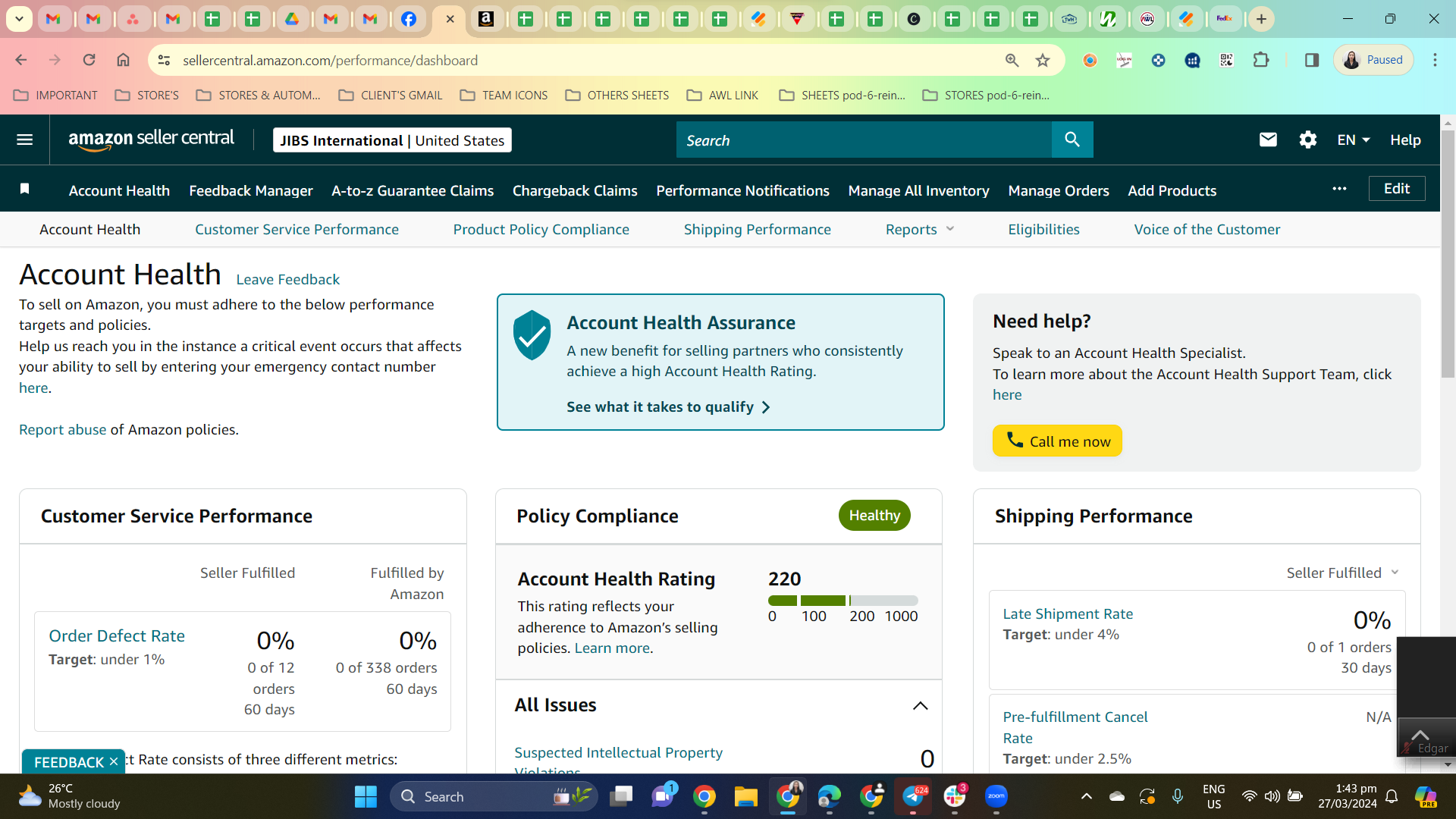Open Zoom from the taskbar

(996, 796)
